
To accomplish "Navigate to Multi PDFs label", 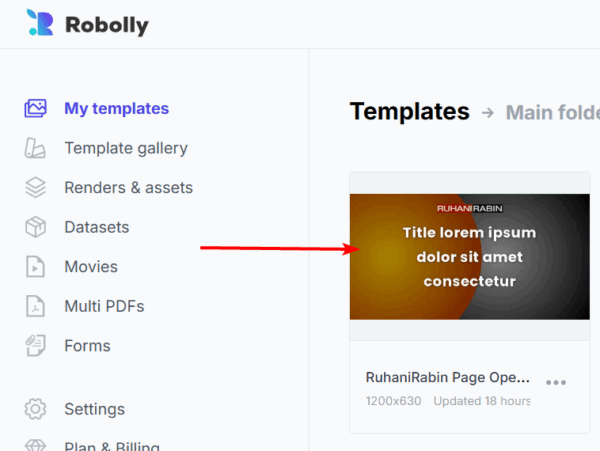I will click(104, 306).
